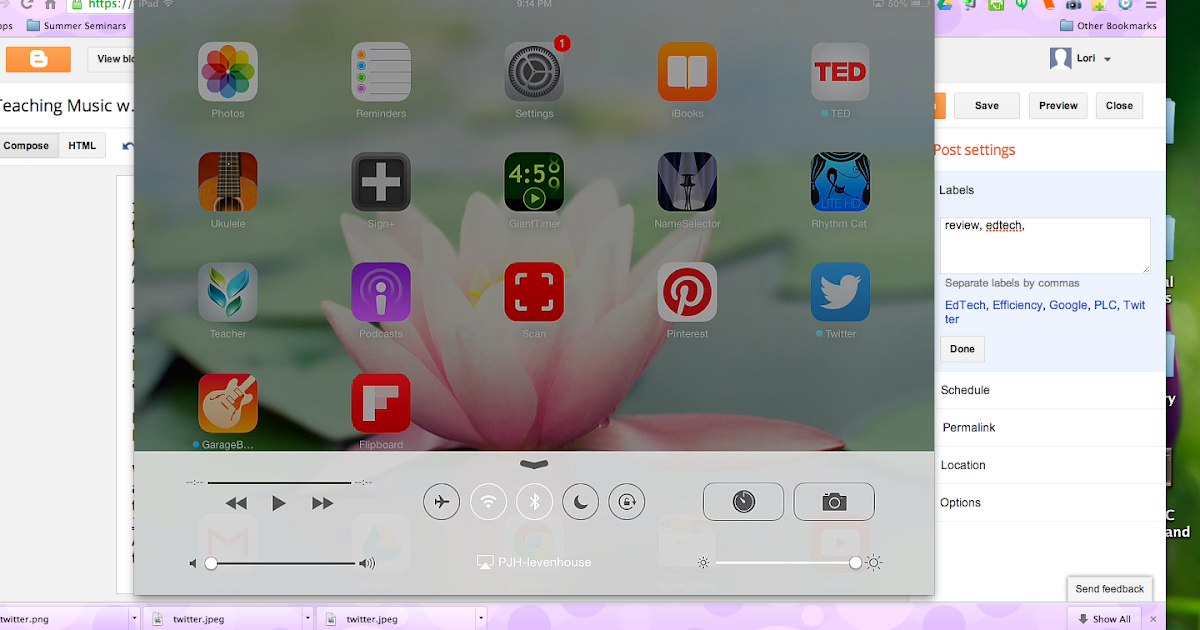Image resolution: width=1200 pixels, height=630 pixels.
Task: Launch the Podcasts app
Action: [381, 292]
